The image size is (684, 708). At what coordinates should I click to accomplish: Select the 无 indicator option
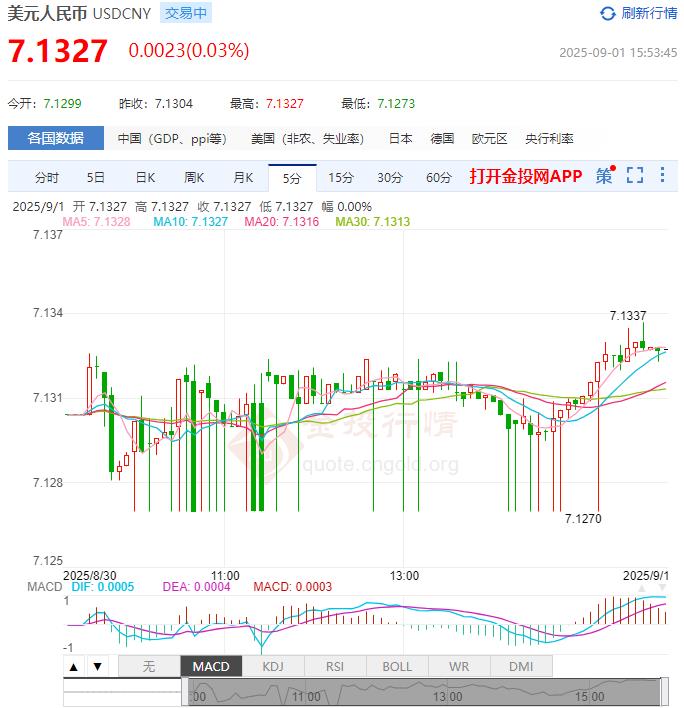coord(149,666)
